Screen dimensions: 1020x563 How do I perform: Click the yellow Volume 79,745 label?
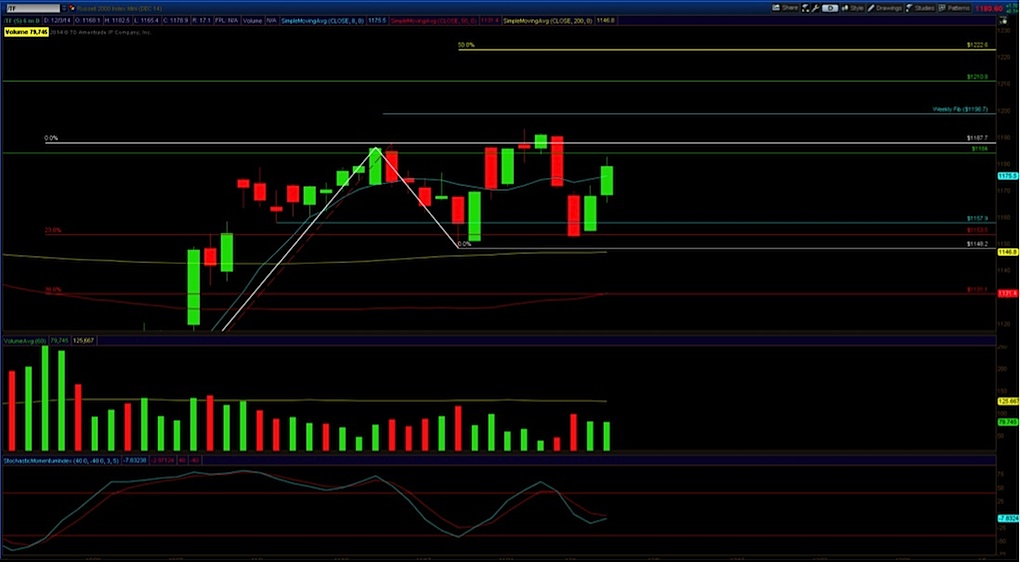click(x=26, y=32)
